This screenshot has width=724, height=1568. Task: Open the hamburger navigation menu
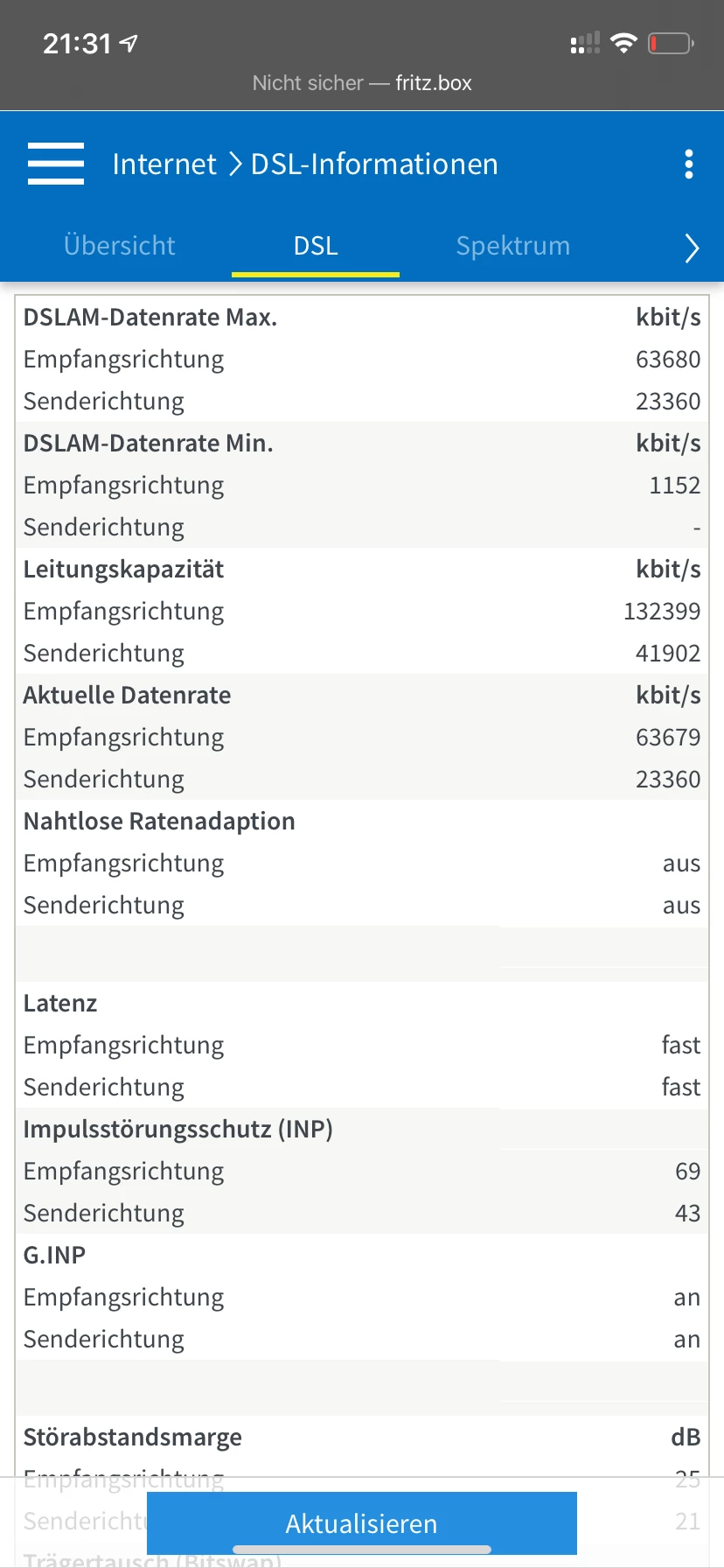(56, 164)
